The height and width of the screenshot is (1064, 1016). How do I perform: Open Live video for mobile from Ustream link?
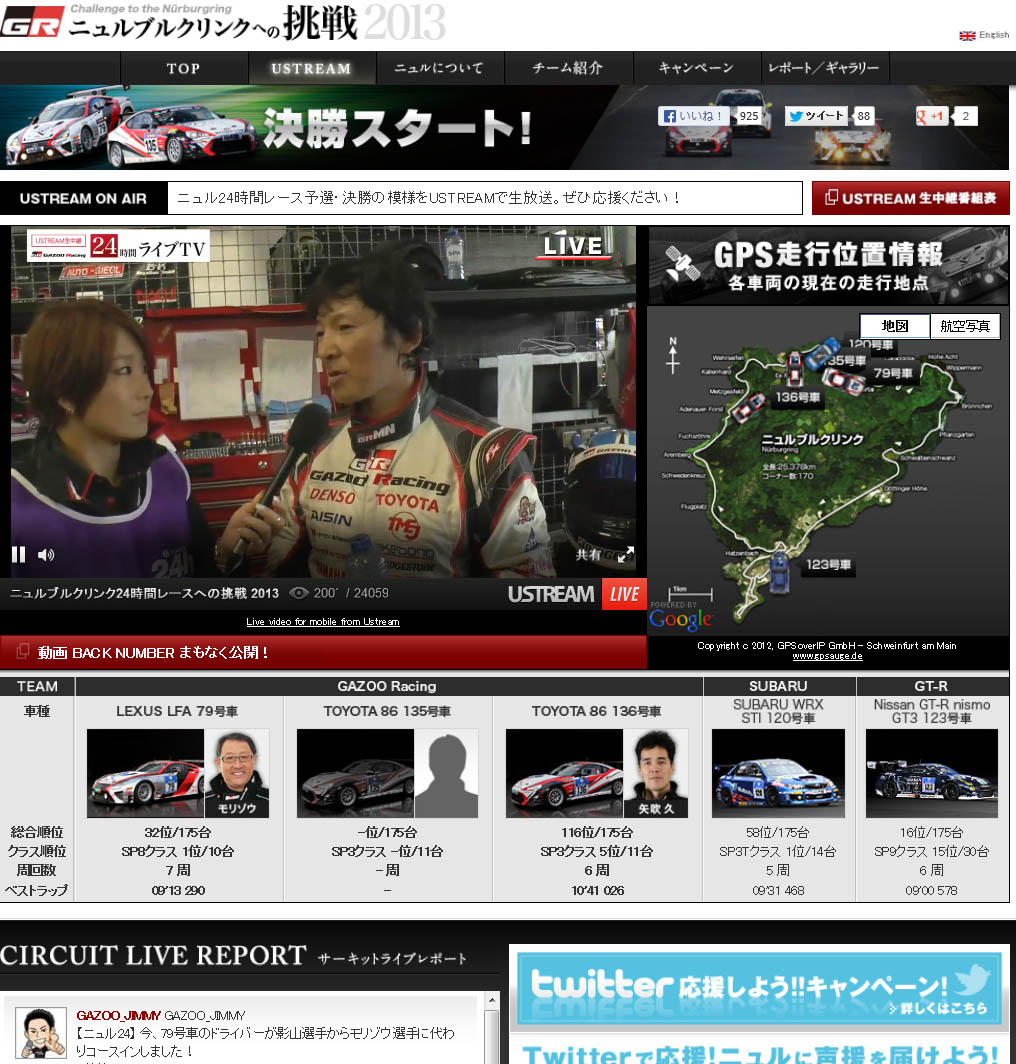(322, 622)
